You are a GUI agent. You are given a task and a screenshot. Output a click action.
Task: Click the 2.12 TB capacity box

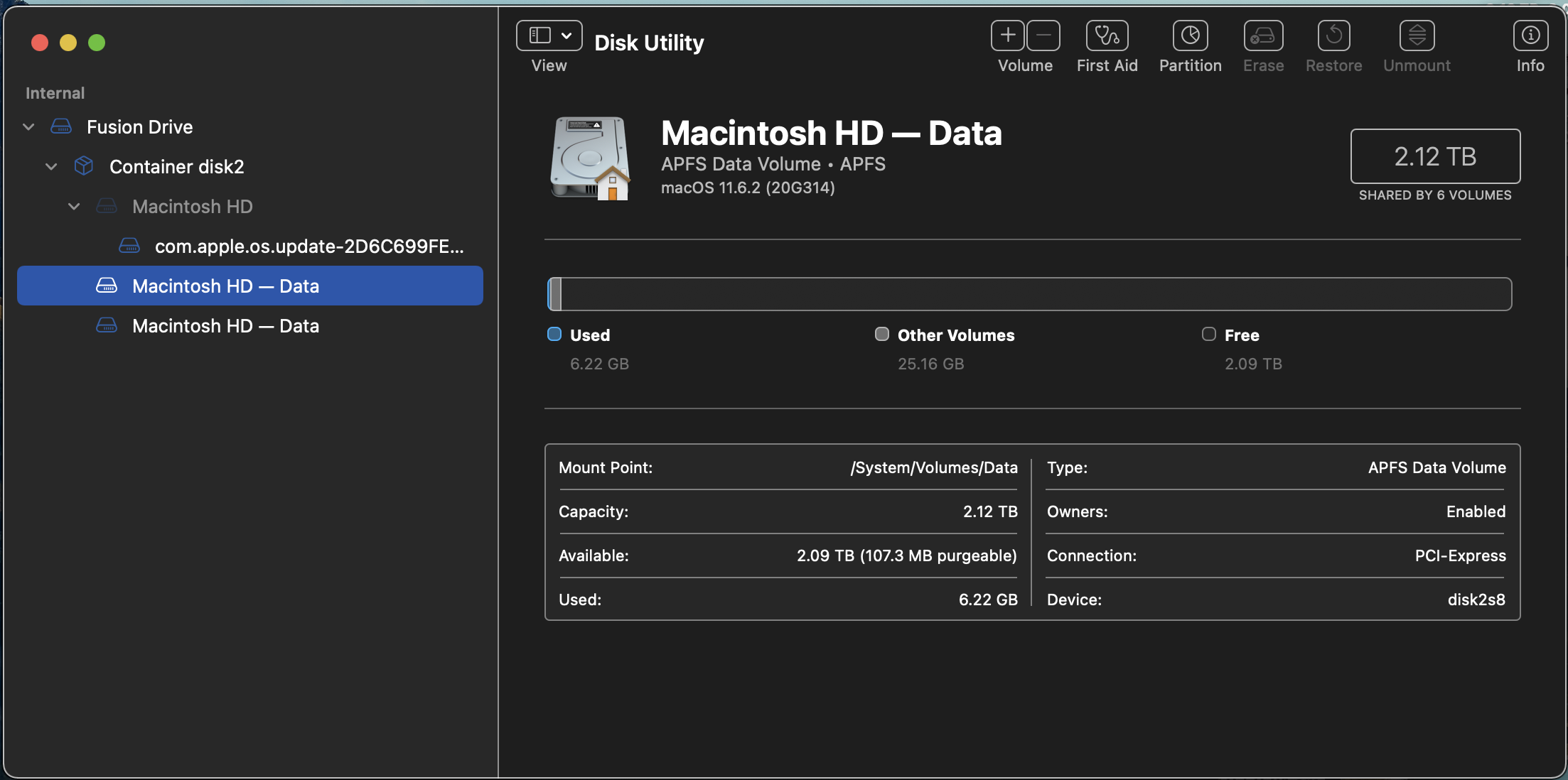pyautogui.click(x=1434, y=156)
